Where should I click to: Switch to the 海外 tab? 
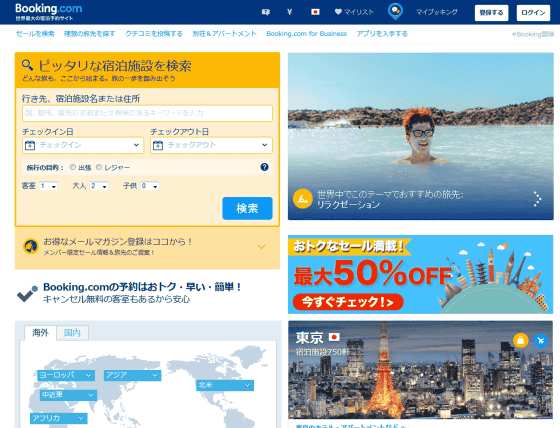[40, 333]
